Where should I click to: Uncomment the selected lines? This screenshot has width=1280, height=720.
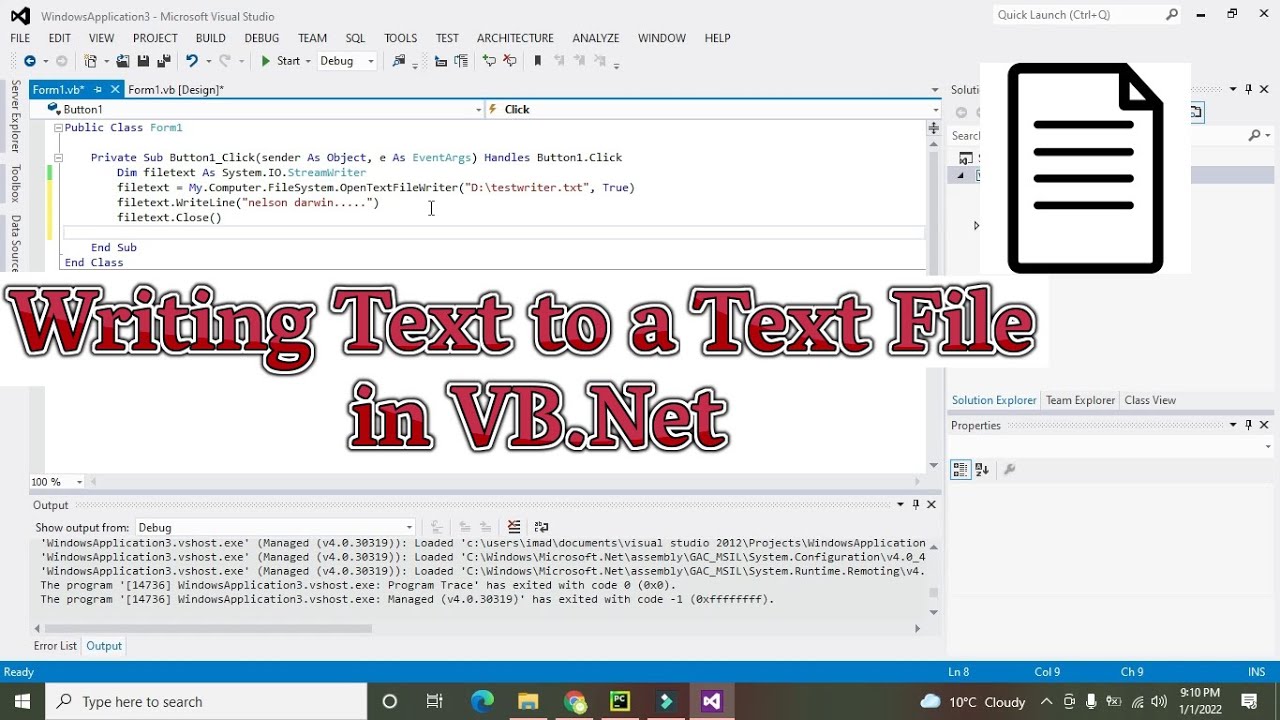point(510,61)
